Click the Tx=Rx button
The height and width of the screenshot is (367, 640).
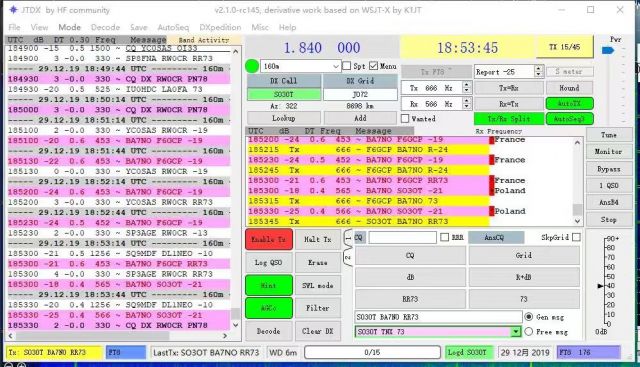[x=509, y=88]
